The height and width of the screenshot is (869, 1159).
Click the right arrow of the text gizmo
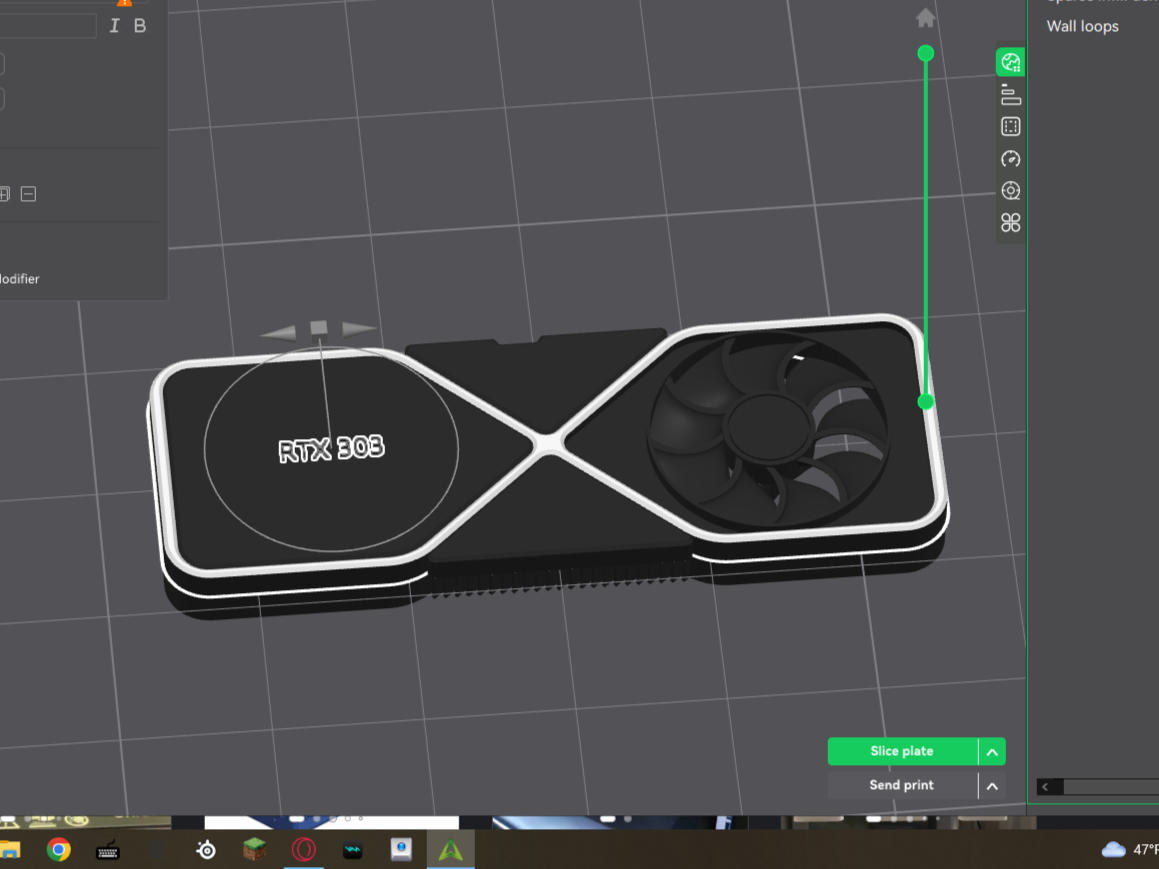click(358, 329)
